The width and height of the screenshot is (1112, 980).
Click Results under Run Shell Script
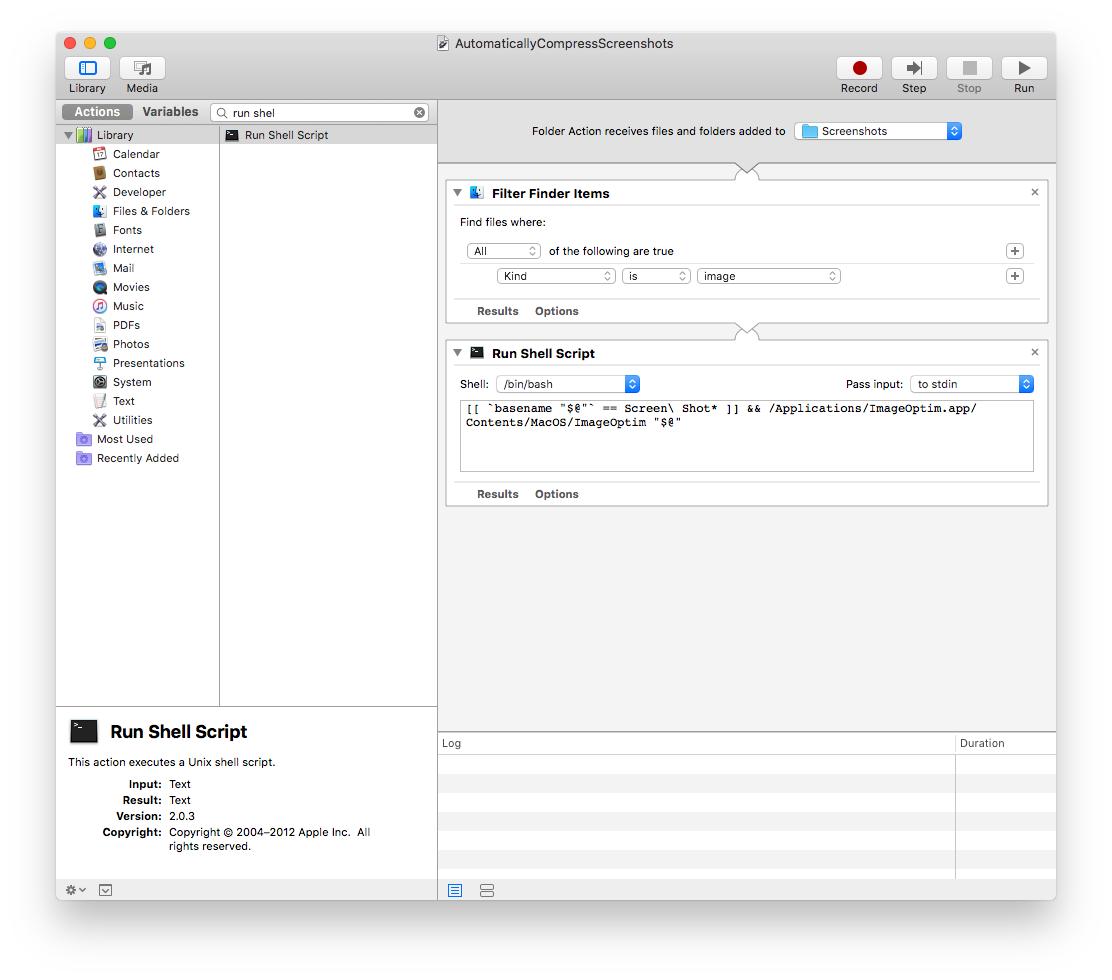click(498, 493)
